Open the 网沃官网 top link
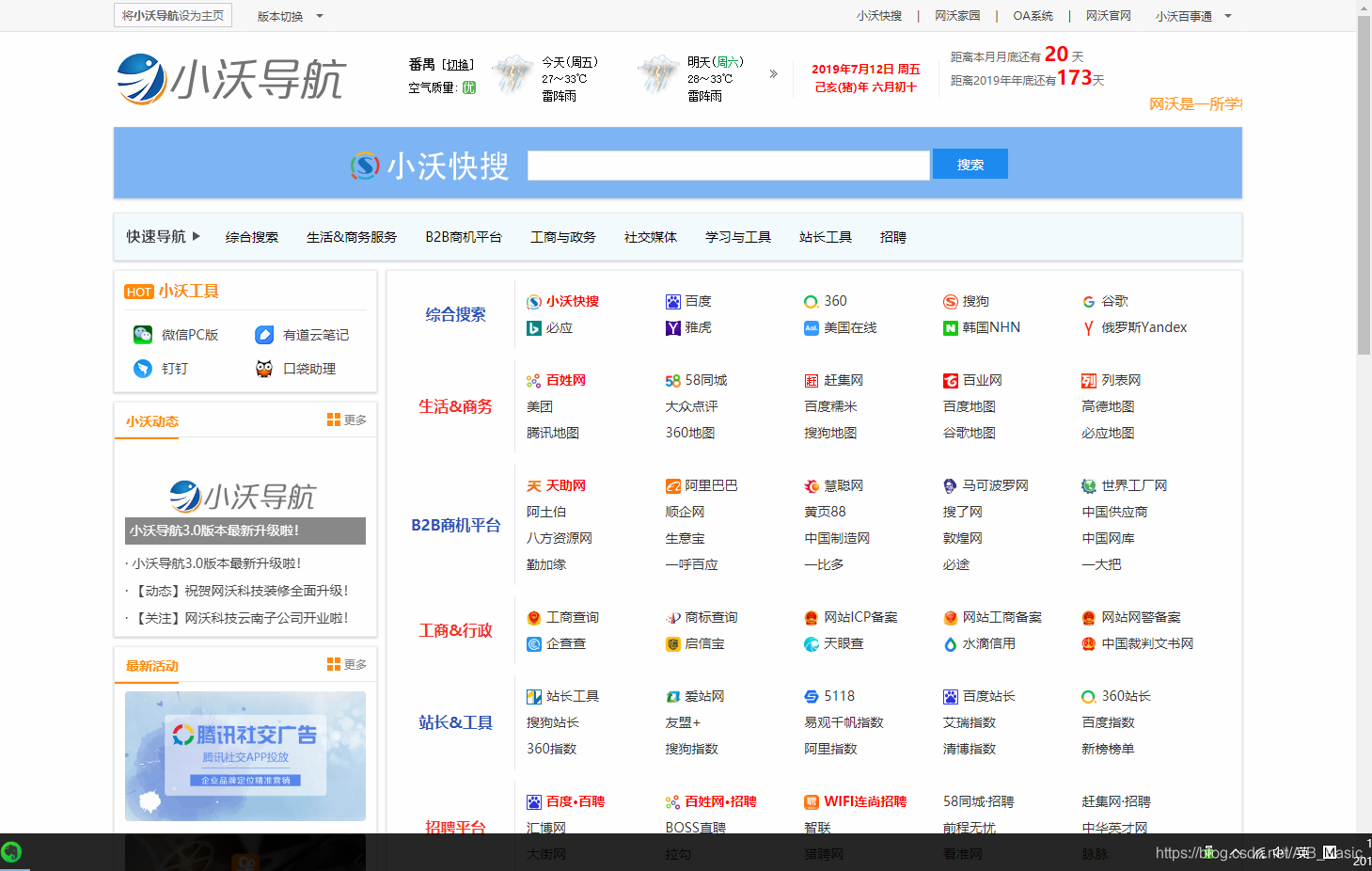Screen dimensions: 1372x871 pyautogui.click(x=1109, y=16)
